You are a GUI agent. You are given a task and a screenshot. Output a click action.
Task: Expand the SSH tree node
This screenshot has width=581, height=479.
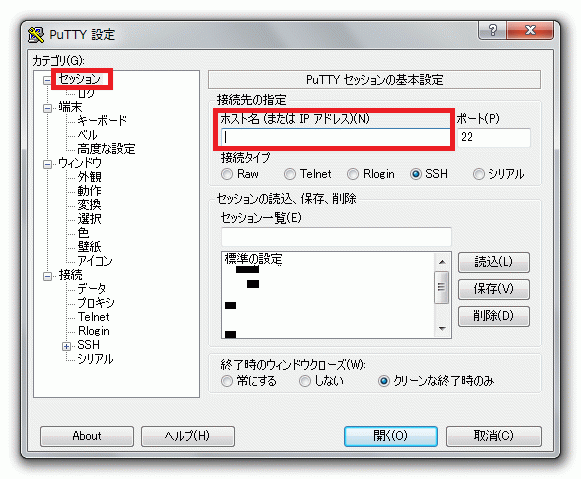tap(66, 346)
